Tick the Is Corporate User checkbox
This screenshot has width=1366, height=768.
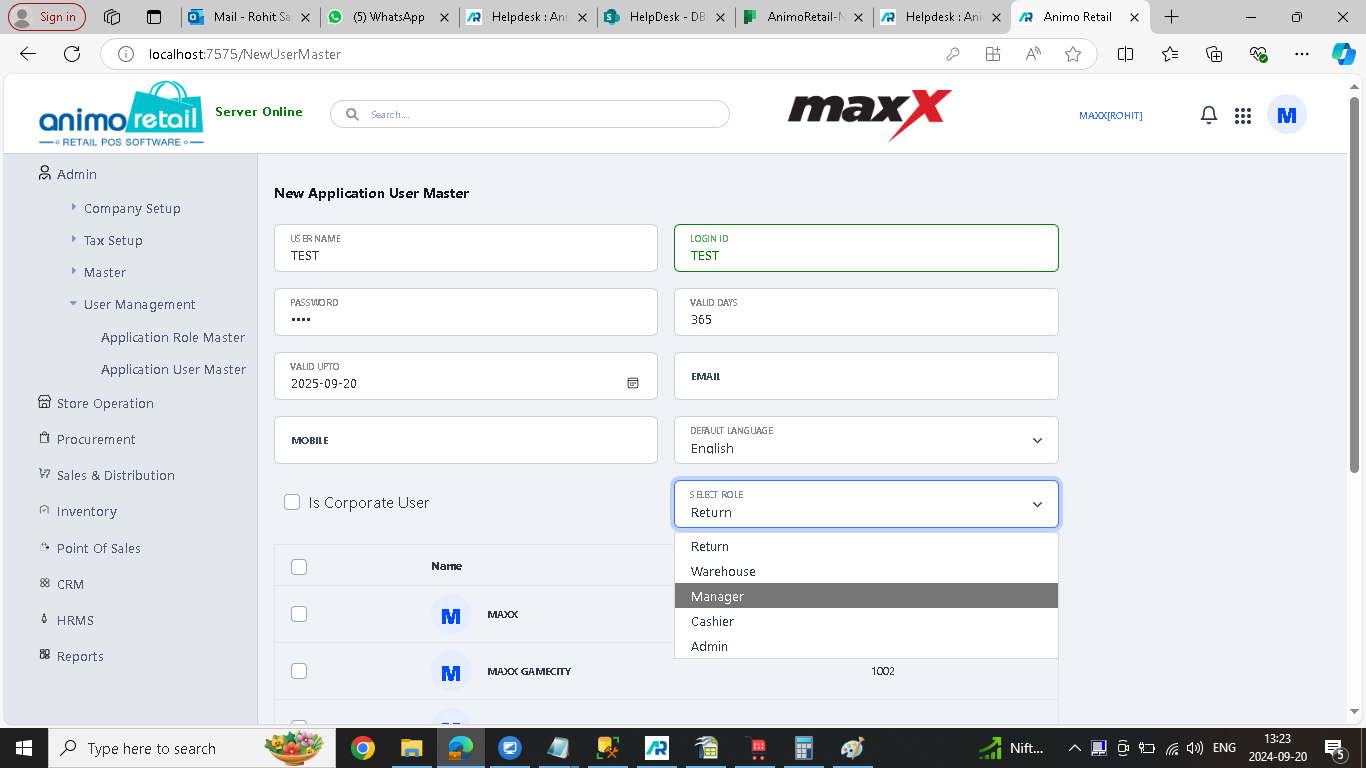coord(292,502)
